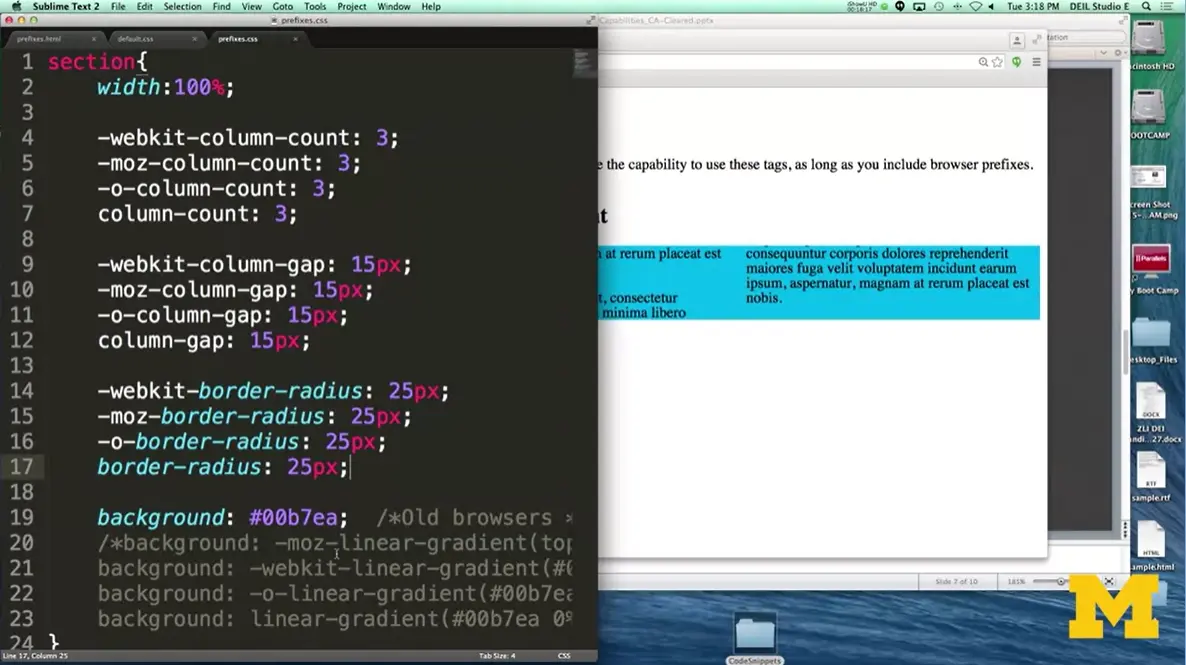Click the person profile icon in the toolbar

pyautogui.click(x=1017, y=40)
